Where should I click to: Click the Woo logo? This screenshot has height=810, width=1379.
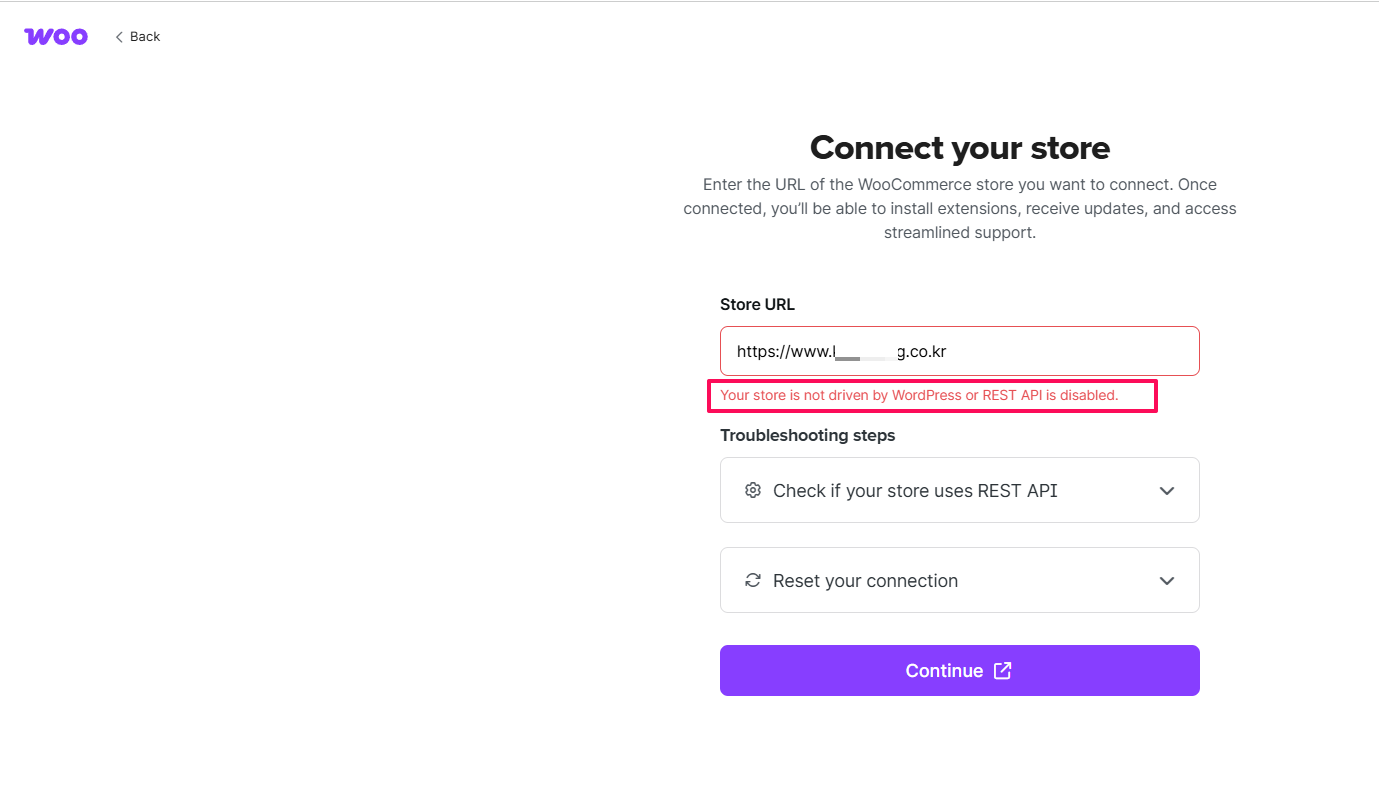[56, 37]
